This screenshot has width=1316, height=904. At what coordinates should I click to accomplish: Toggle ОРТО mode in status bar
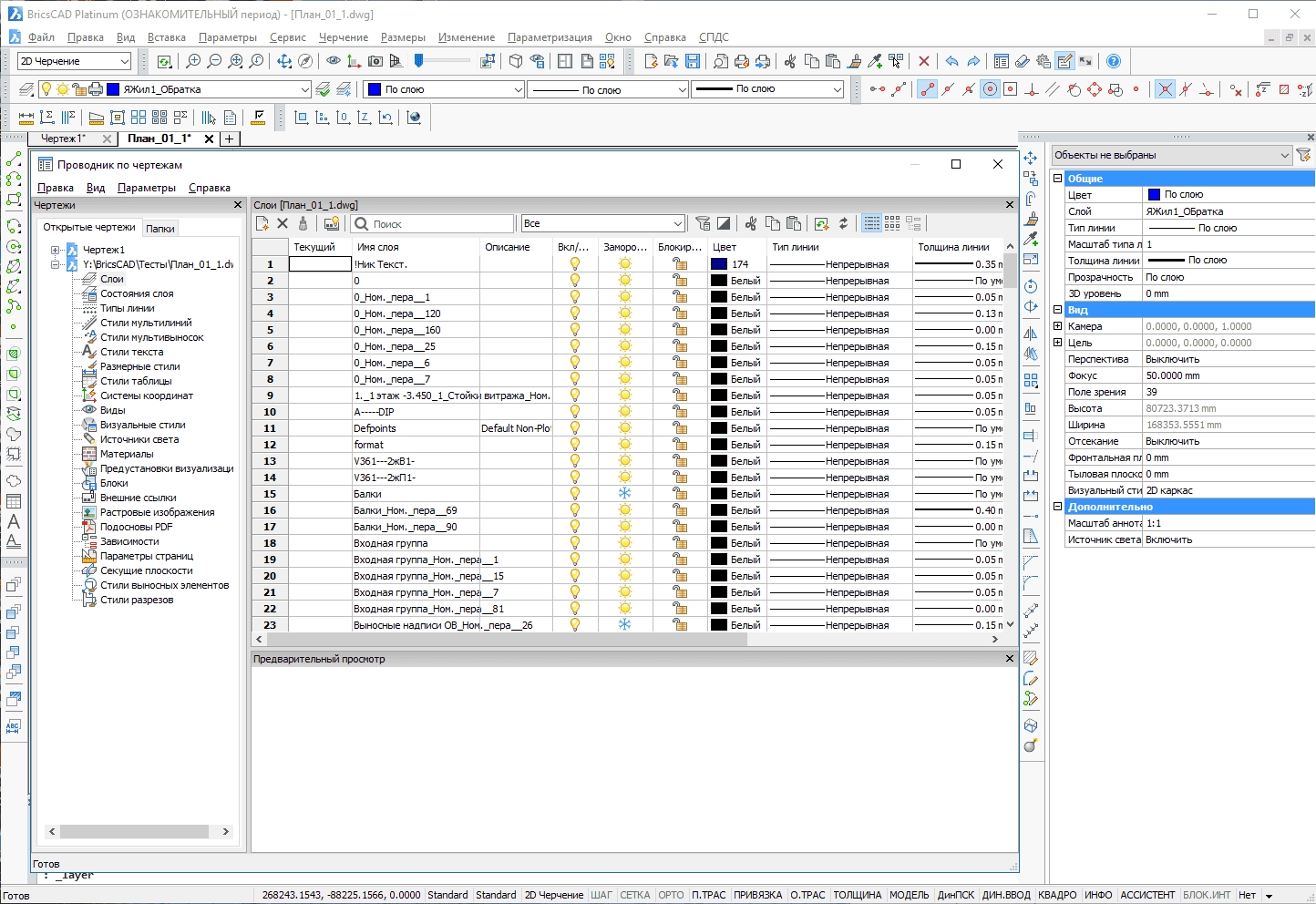pyautogui.click(x=671, y=895)
